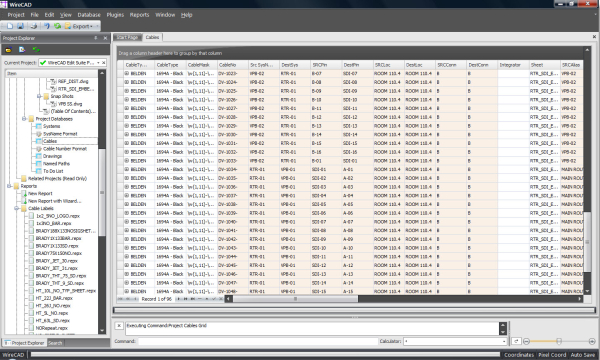Collapse the Reports folder node
The image size is (600, 360).
(9, 186)
